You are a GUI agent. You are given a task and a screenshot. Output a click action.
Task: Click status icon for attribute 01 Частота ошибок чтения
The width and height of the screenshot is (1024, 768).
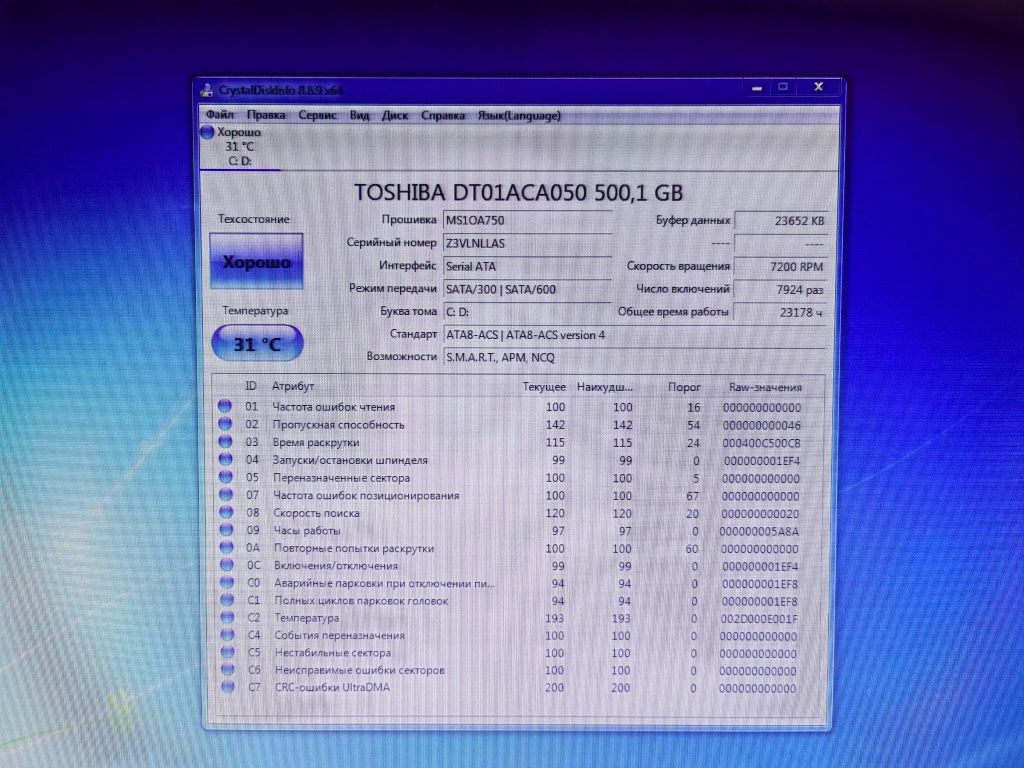(225, 406)
